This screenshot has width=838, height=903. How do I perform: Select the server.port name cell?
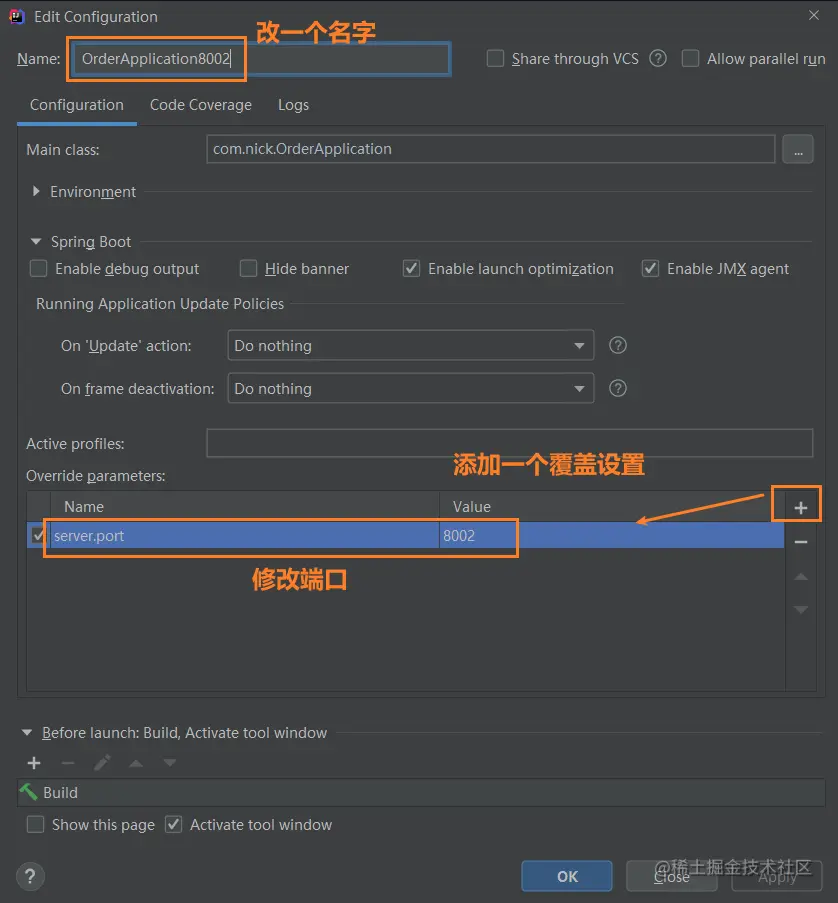pos(245,536)
